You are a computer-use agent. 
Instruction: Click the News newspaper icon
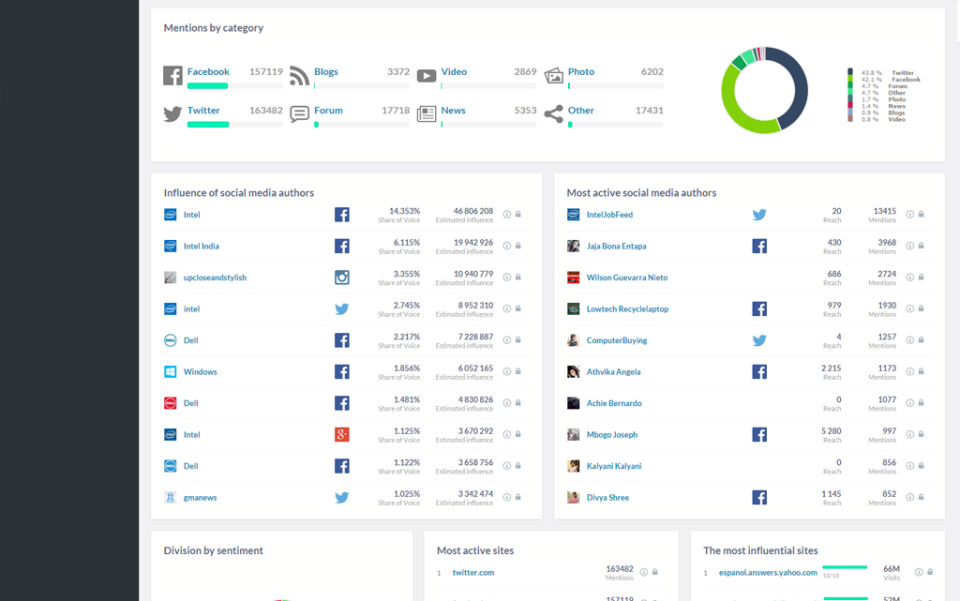426,114
